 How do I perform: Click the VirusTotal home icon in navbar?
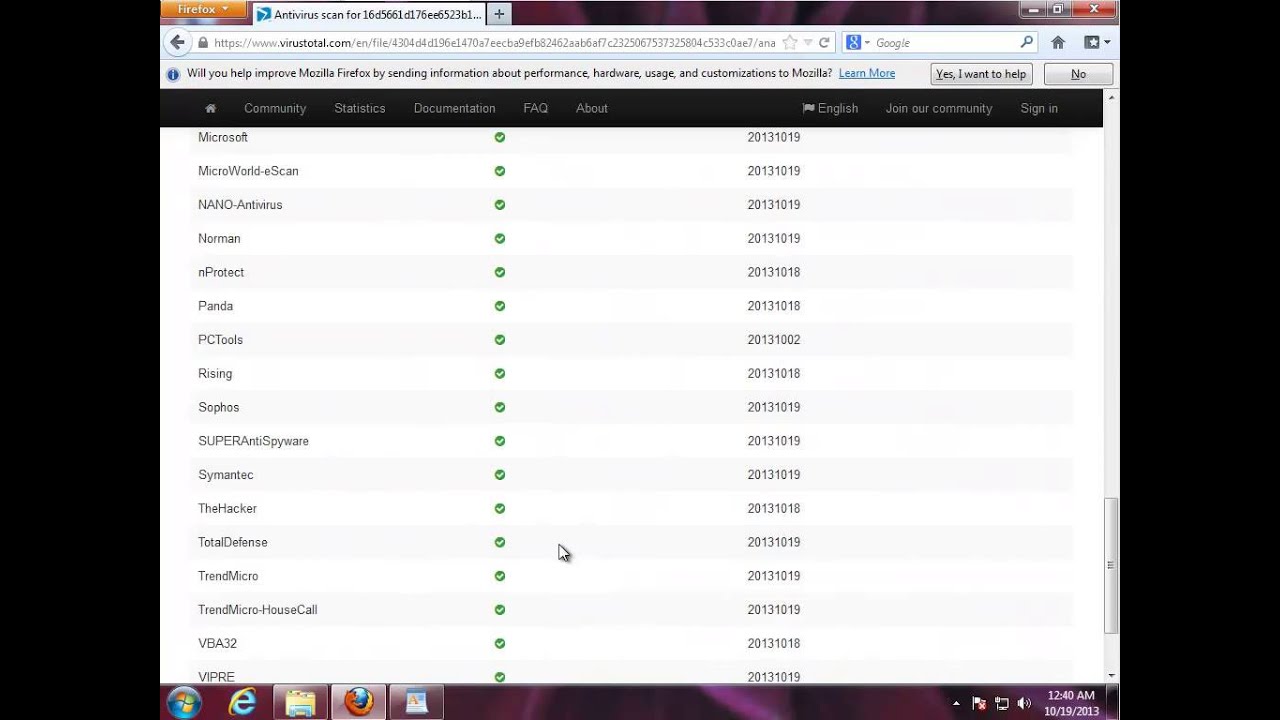pyautogui.click(x=210, y=108)
